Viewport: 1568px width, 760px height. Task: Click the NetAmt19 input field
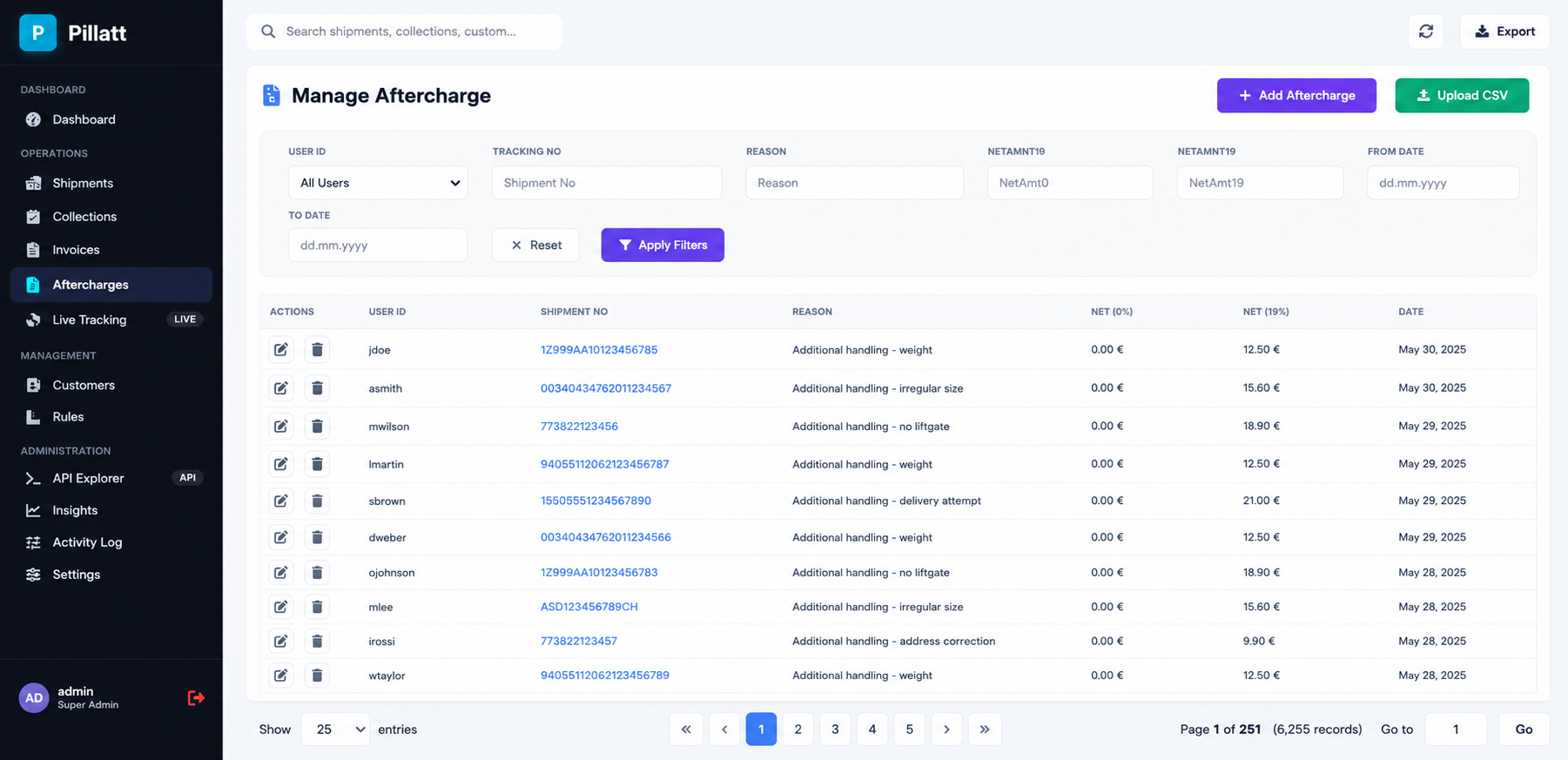tap(1260, 183)
